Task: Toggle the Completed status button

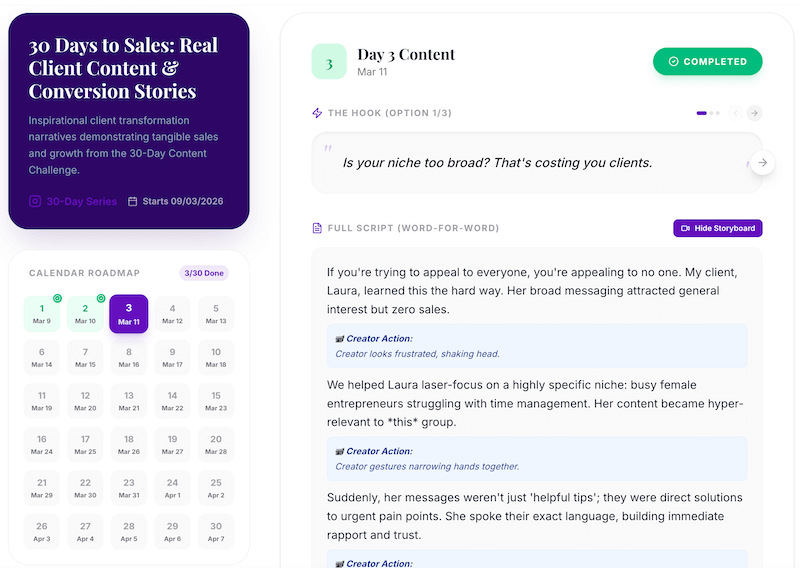Action: [x=707, y=61]
